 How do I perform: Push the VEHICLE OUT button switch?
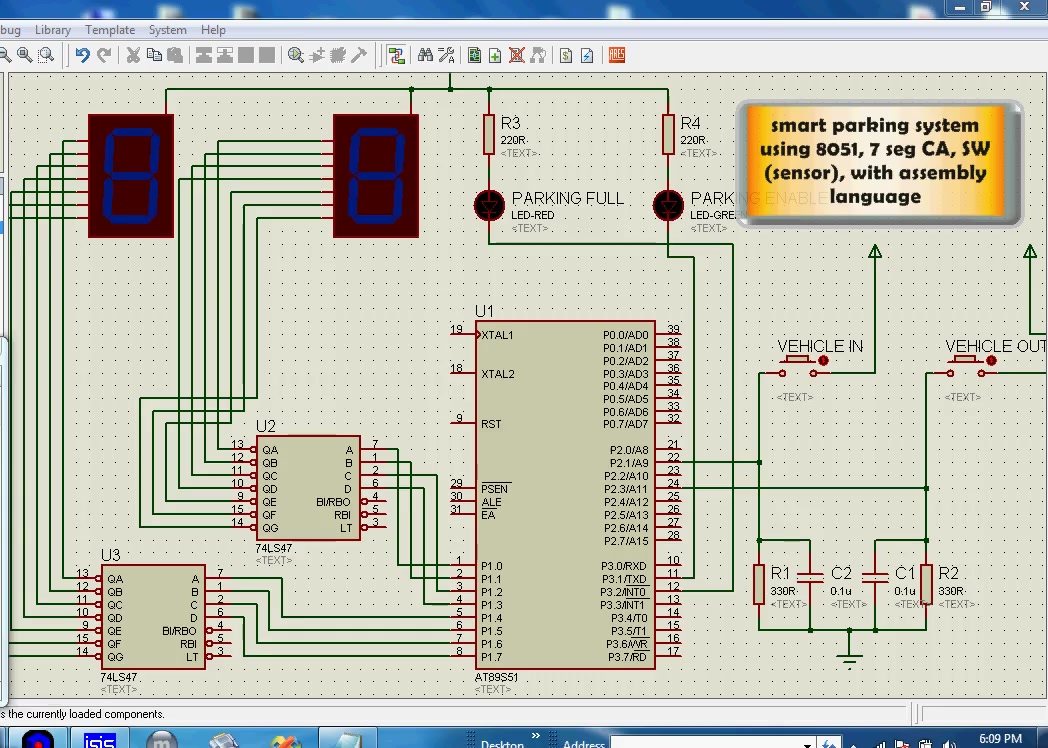965,368
